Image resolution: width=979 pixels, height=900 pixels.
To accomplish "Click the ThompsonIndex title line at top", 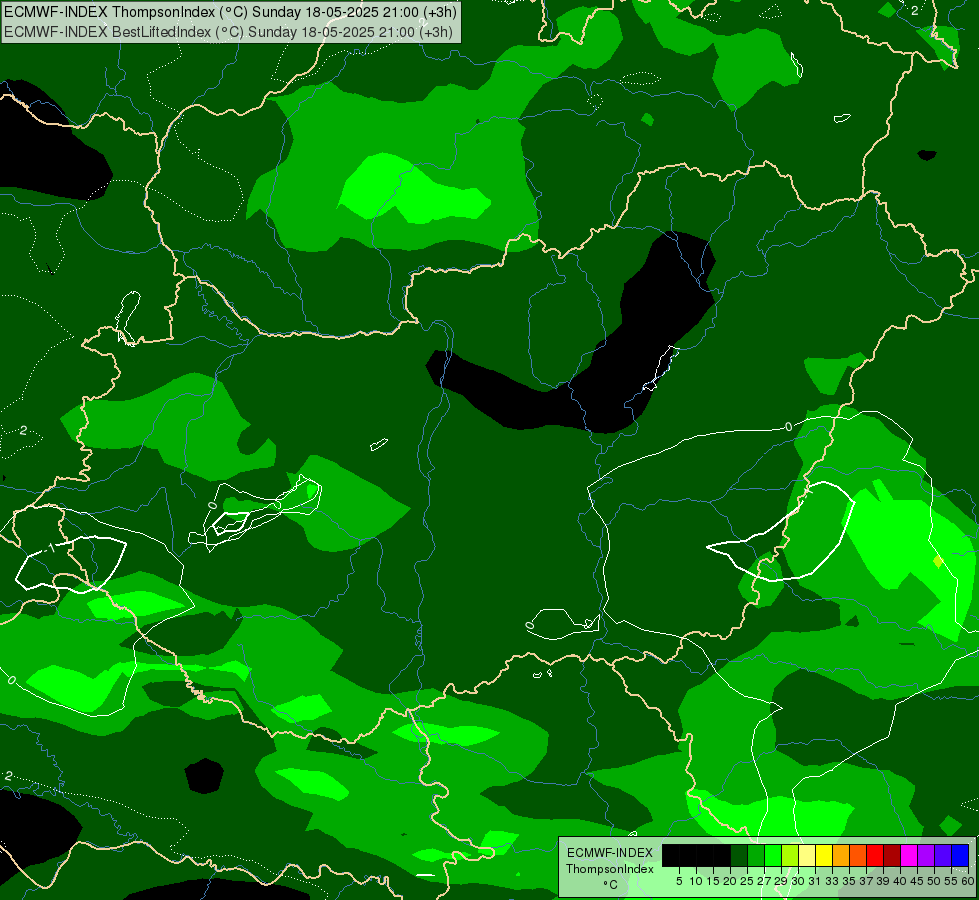I will tap(230, 12).
